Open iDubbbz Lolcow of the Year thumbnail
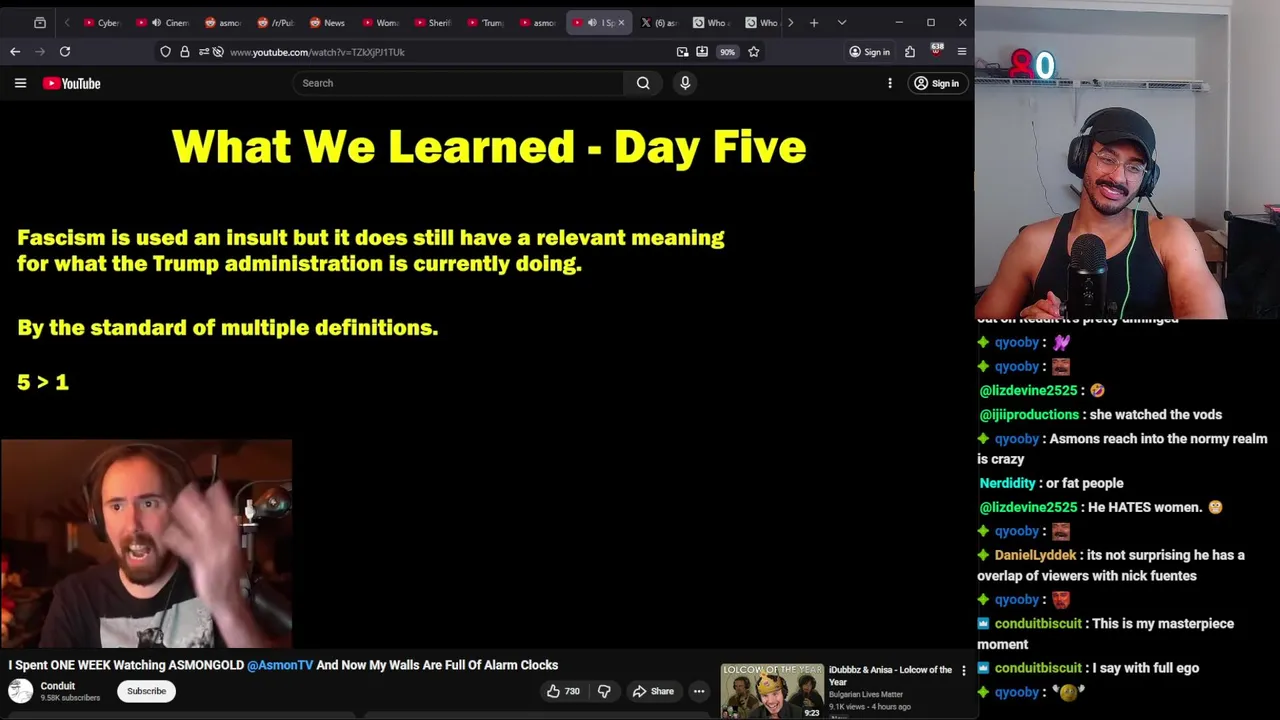Screen dimensions: 1280x720 772,691
